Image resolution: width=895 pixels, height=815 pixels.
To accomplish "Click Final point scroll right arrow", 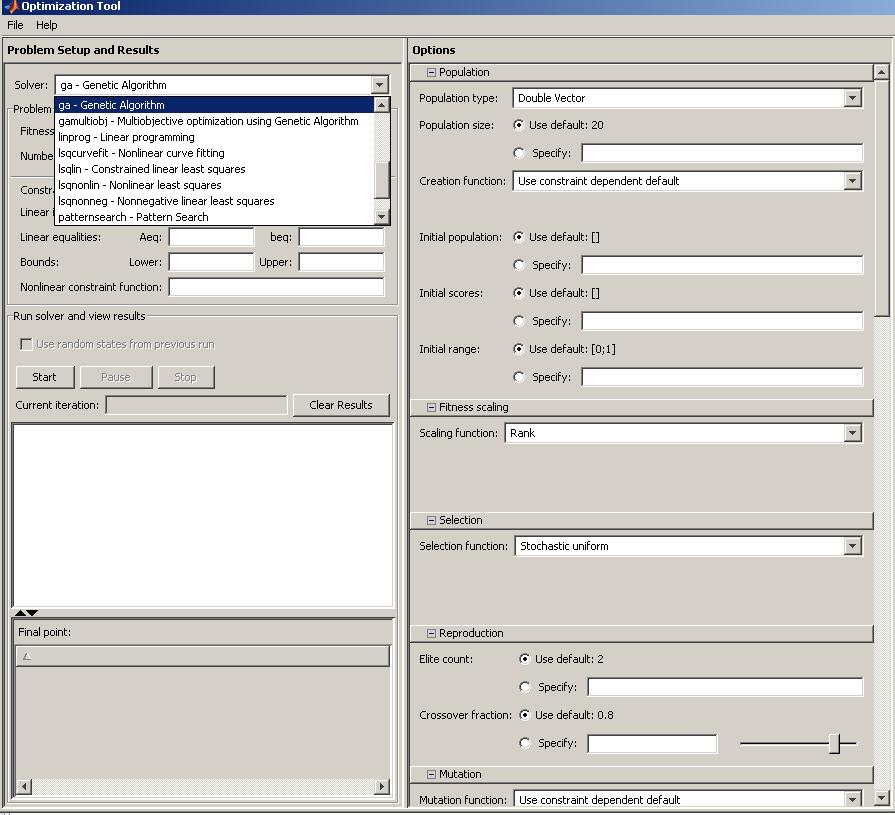I will click(x=382, y=786).
